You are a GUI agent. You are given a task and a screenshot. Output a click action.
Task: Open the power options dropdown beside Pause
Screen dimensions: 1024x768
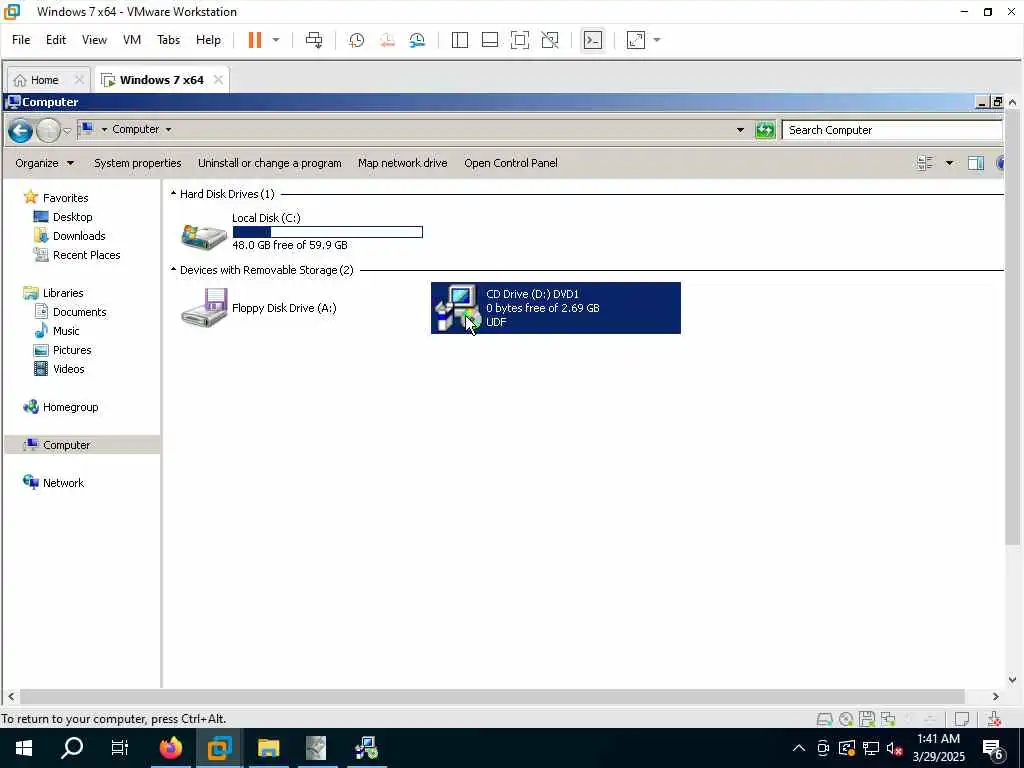[276, 40]
